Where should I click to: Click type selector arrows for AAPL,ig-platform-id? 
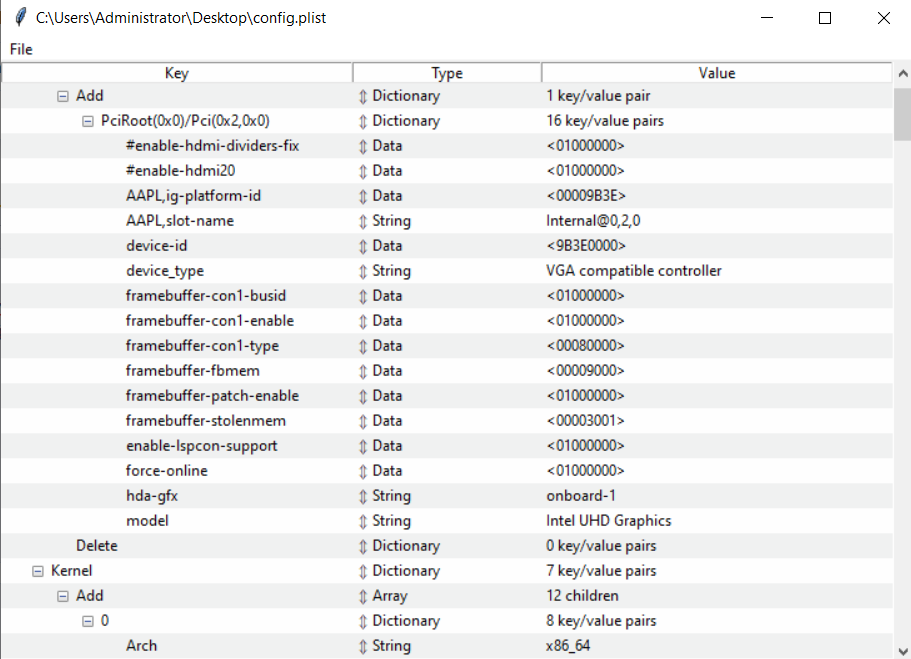point(363,196)
